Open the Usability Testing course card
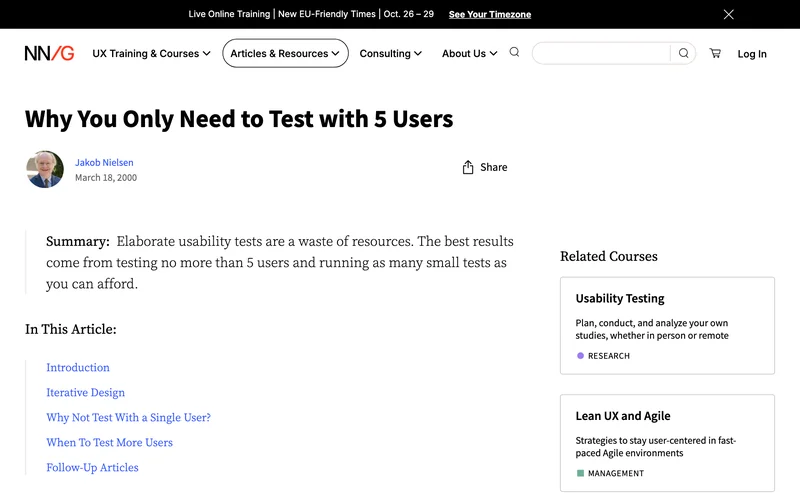Viewport: 800px width, 500px height. 667,326
